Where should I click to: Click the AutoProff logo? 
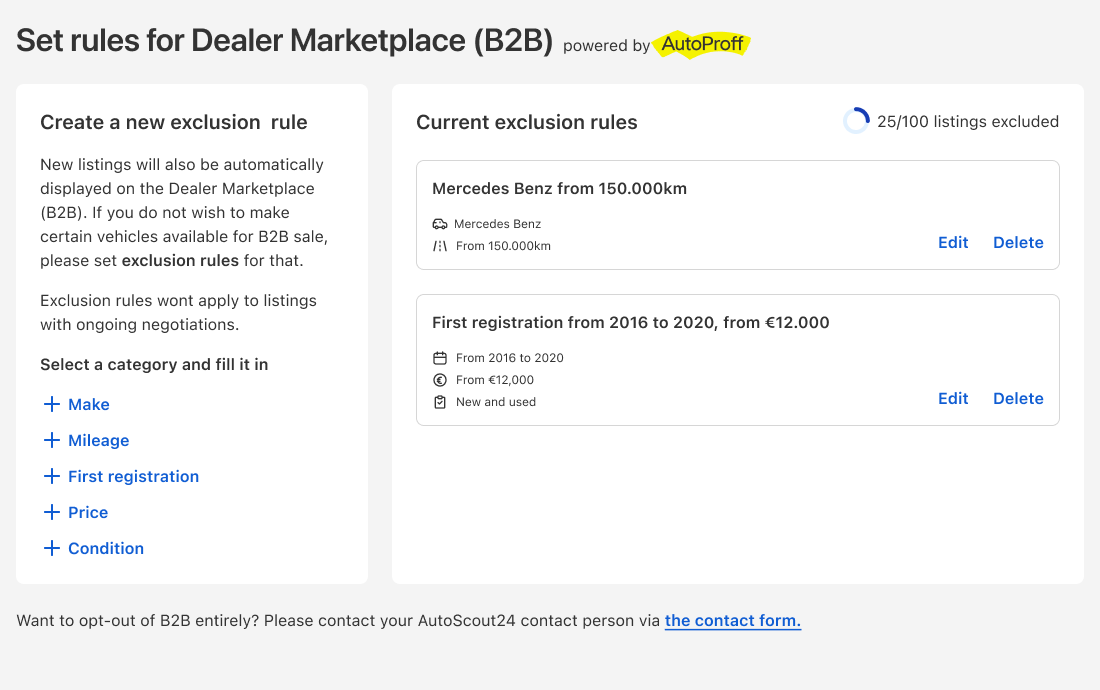click(702, 44)
